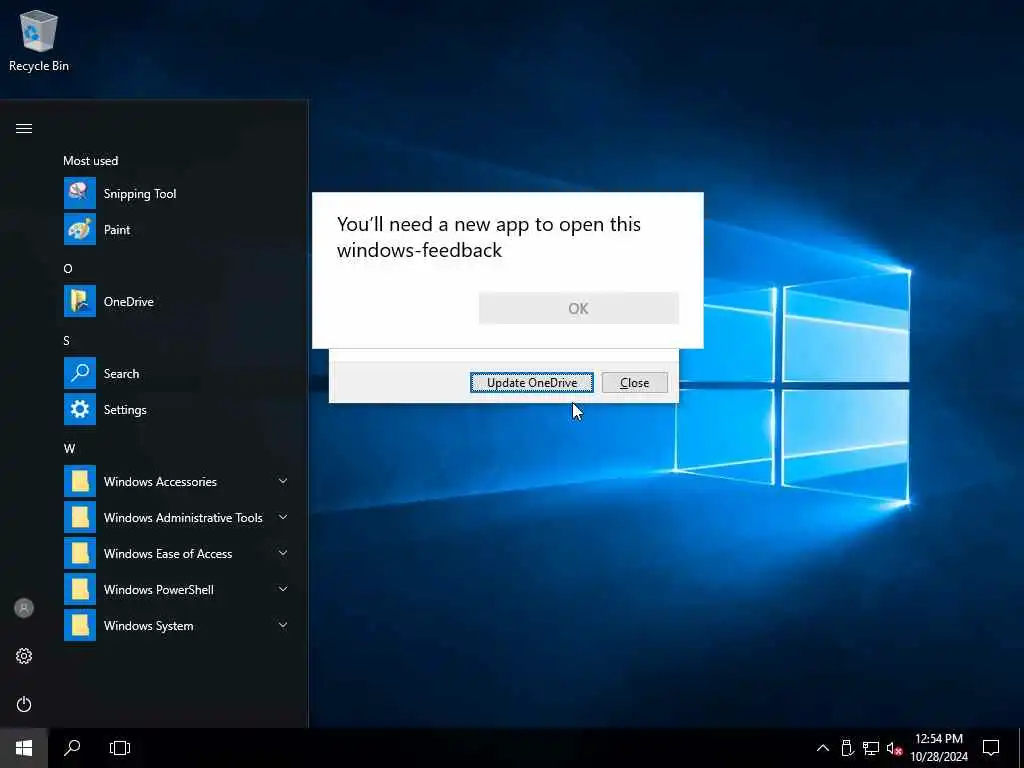The image size is (1024, 768).
Task: Click the muted volume tray icon
Action: pyautogui.click(x=894, y=748)
